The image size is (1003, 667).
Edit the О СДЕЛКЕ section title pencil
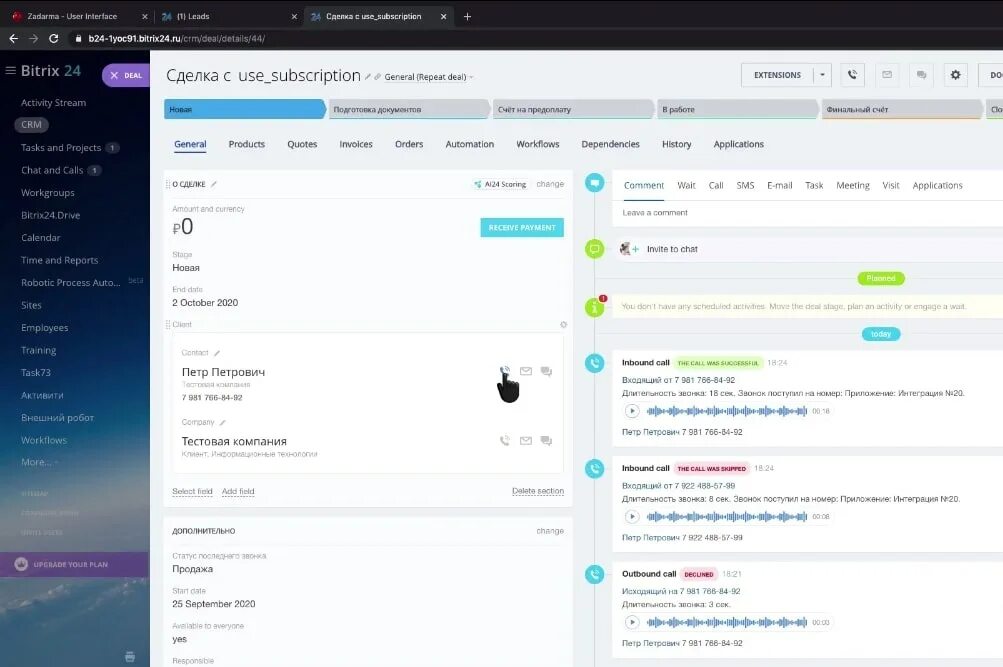(x=214, y=184)
